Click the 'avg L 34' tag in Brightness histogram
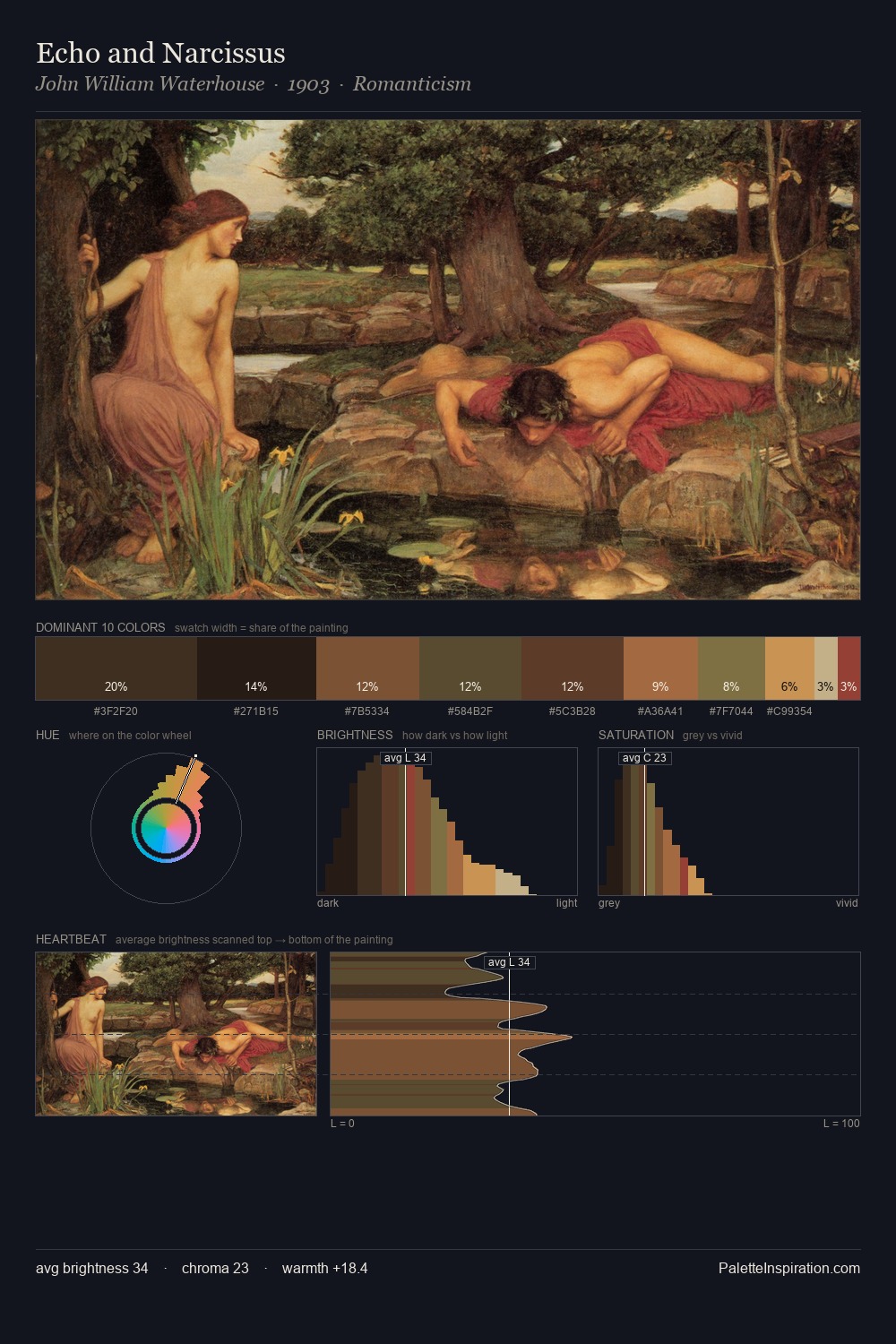Screen dimensions: 896x1344 (406, 758)
